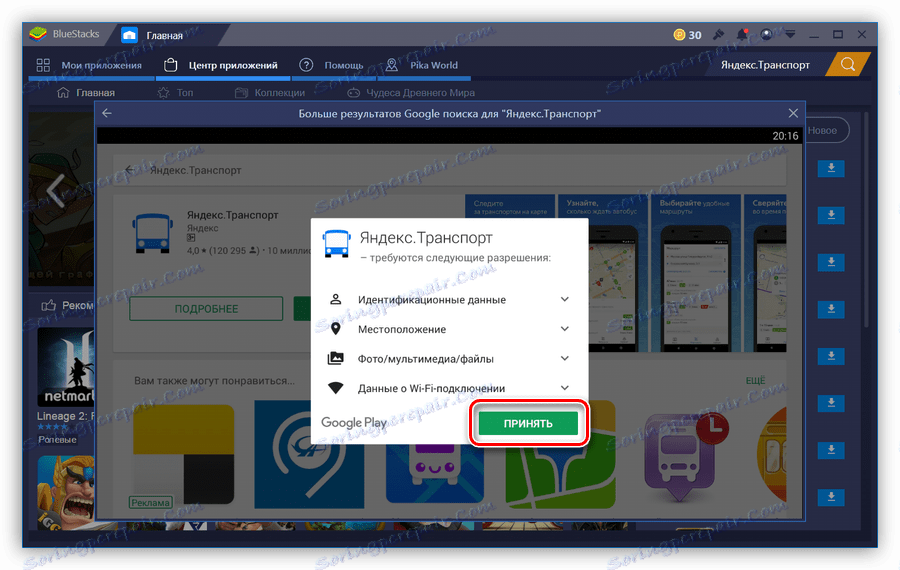Open the Коллекции section

point(270,92)
